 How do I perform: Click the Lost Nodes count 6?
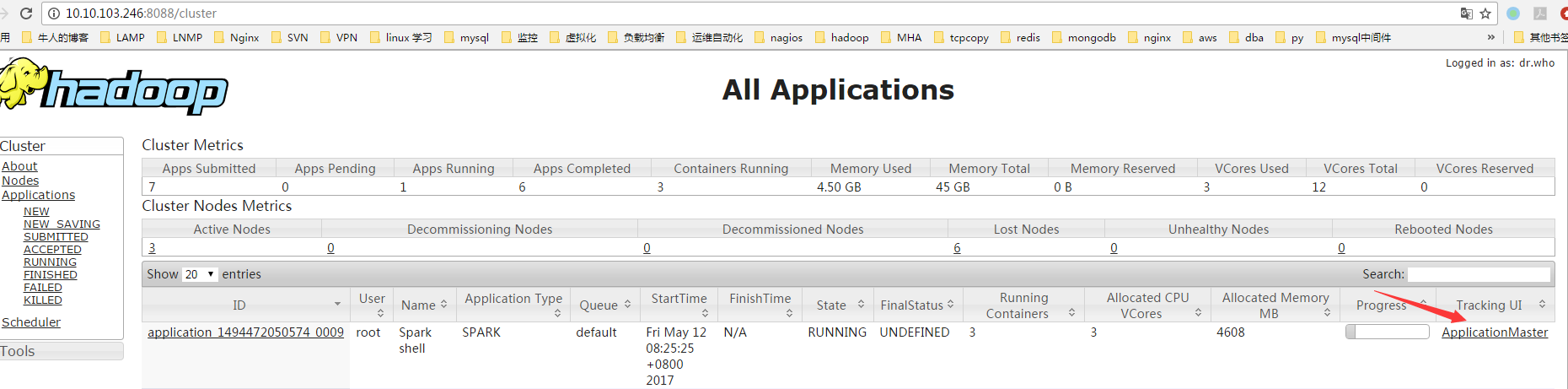coord(957,248)
